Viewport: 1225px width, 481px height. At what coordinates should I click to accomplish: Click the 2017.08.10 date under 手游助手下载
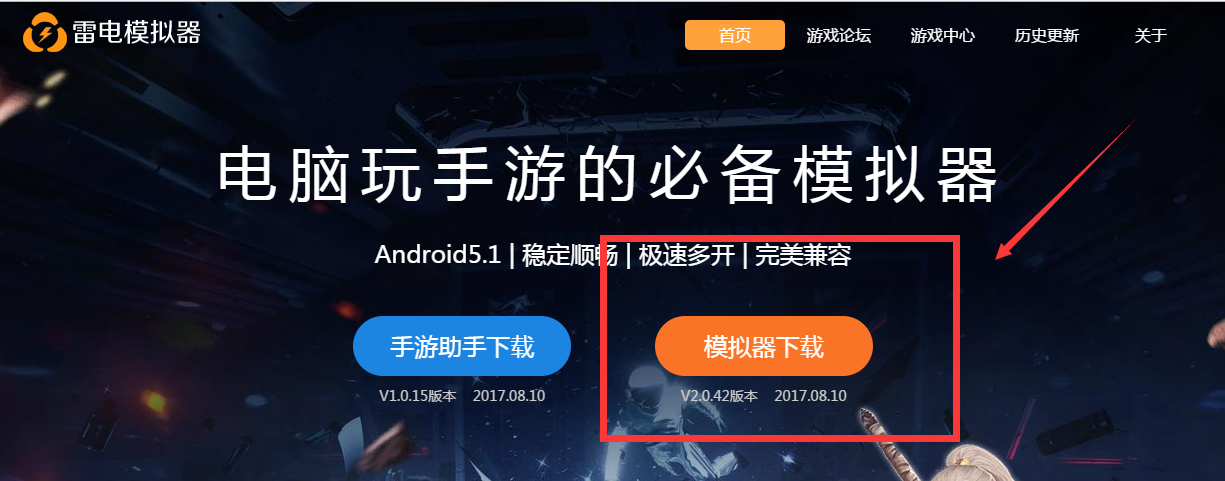coord(509,396)
